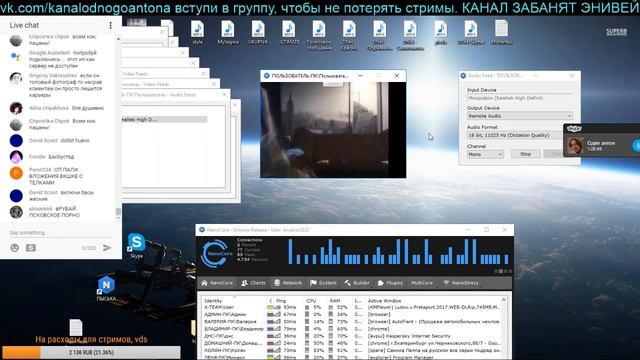Image resolution: width=640 pixels, height=360 pixels.
Task: Switch to the Clients tab
Action: click(x=253, y=283)
